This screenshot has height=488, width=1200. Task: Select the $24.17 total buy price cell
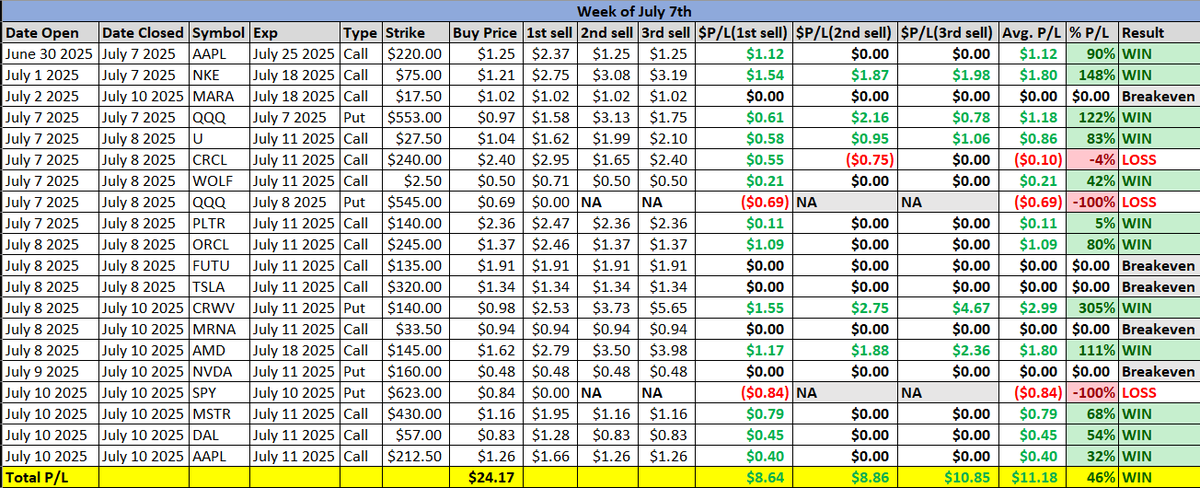(486, 477)
